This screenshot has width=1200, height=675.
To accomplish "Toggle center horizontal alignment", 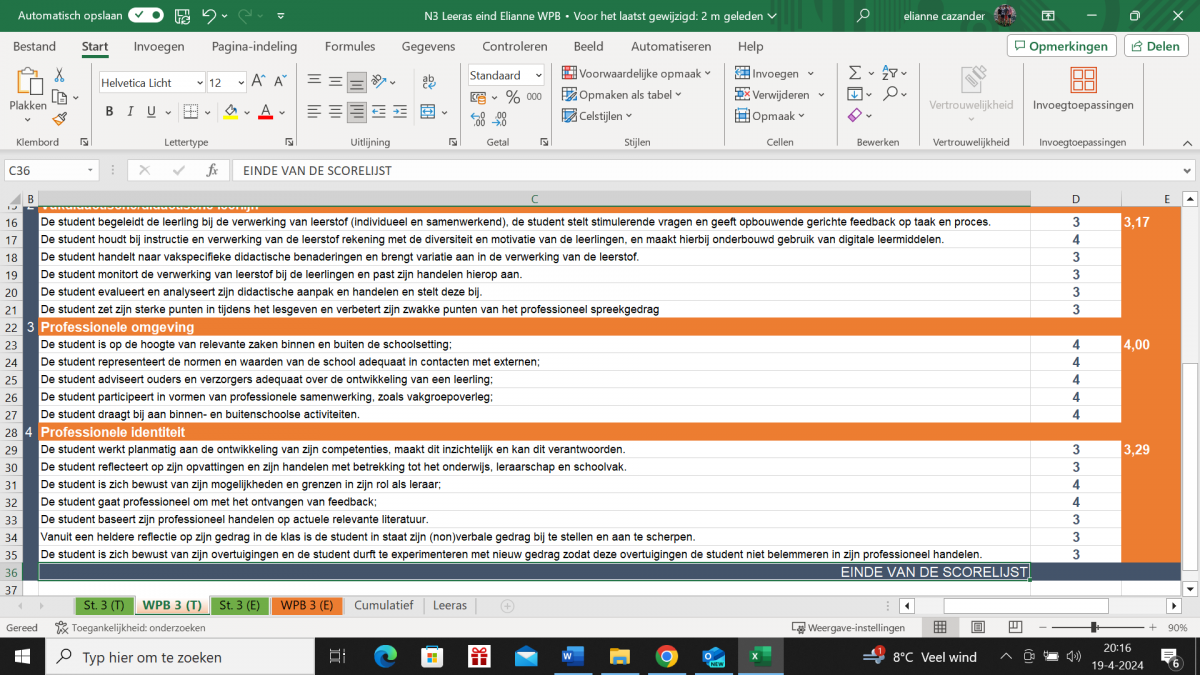I will (x=335, y=112).
